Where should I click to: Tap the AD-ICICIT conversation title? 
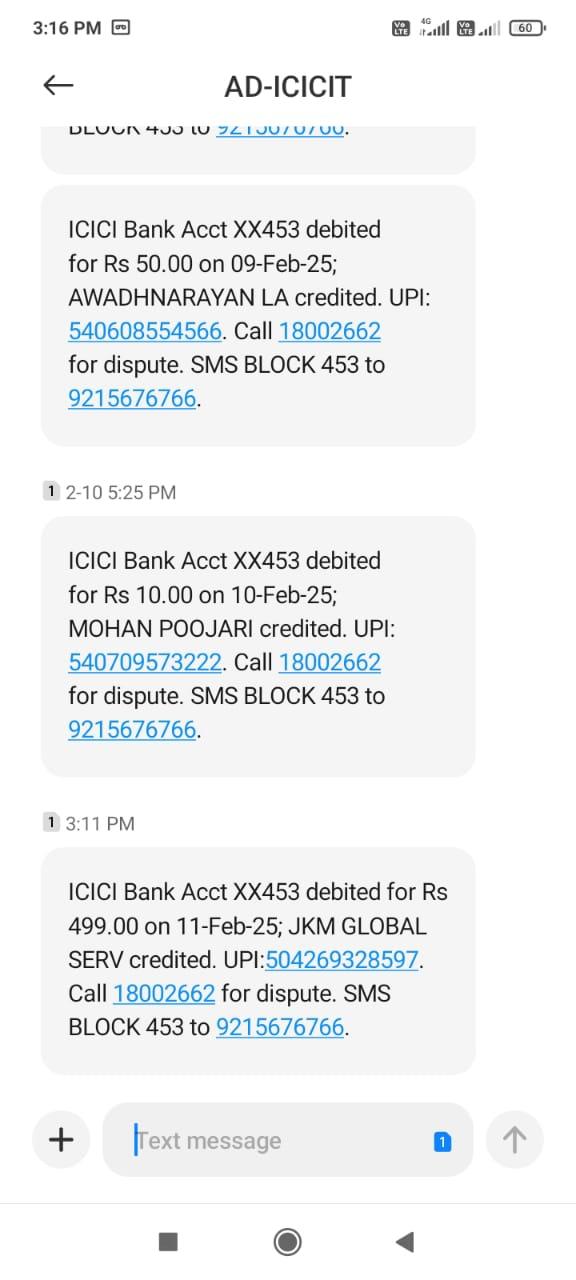(288, 87)
